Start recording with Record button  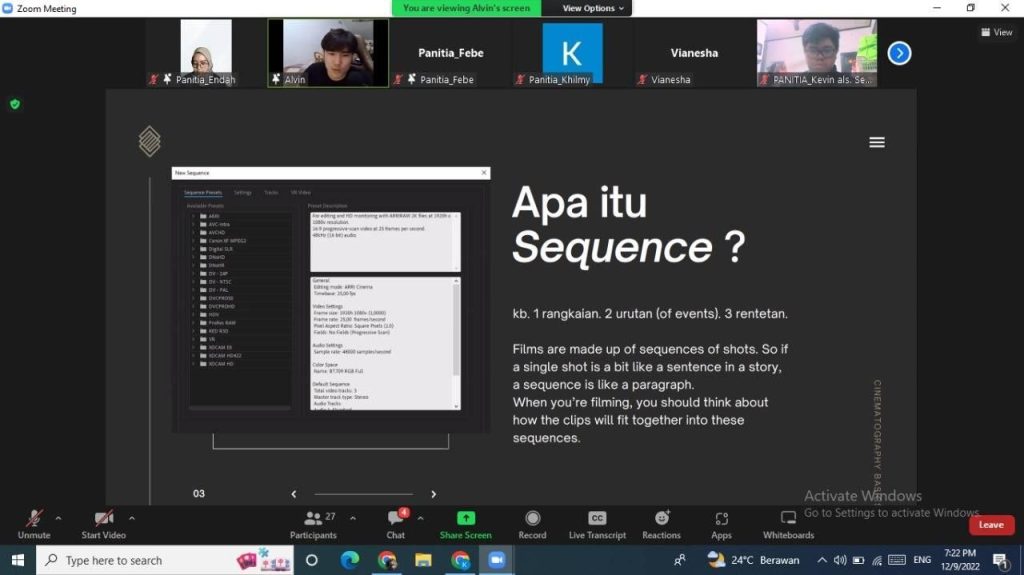[x=532, y=525]
